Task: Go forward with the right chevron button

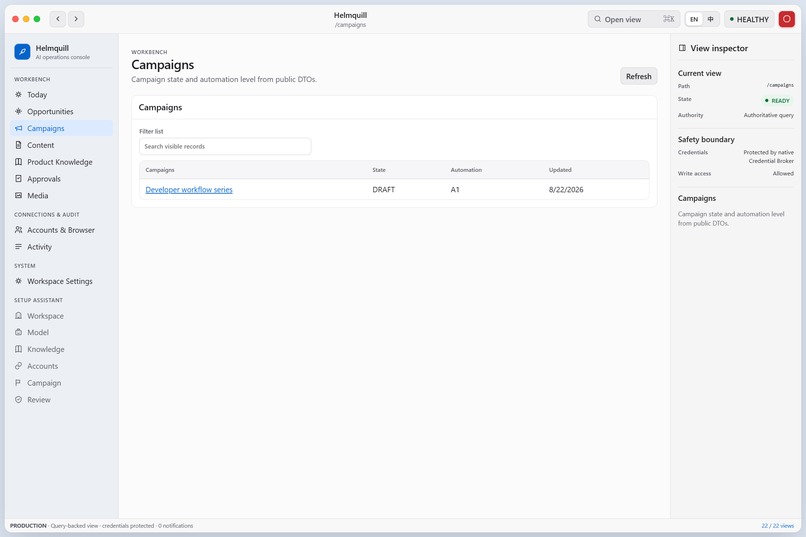Action: point(76,19)
